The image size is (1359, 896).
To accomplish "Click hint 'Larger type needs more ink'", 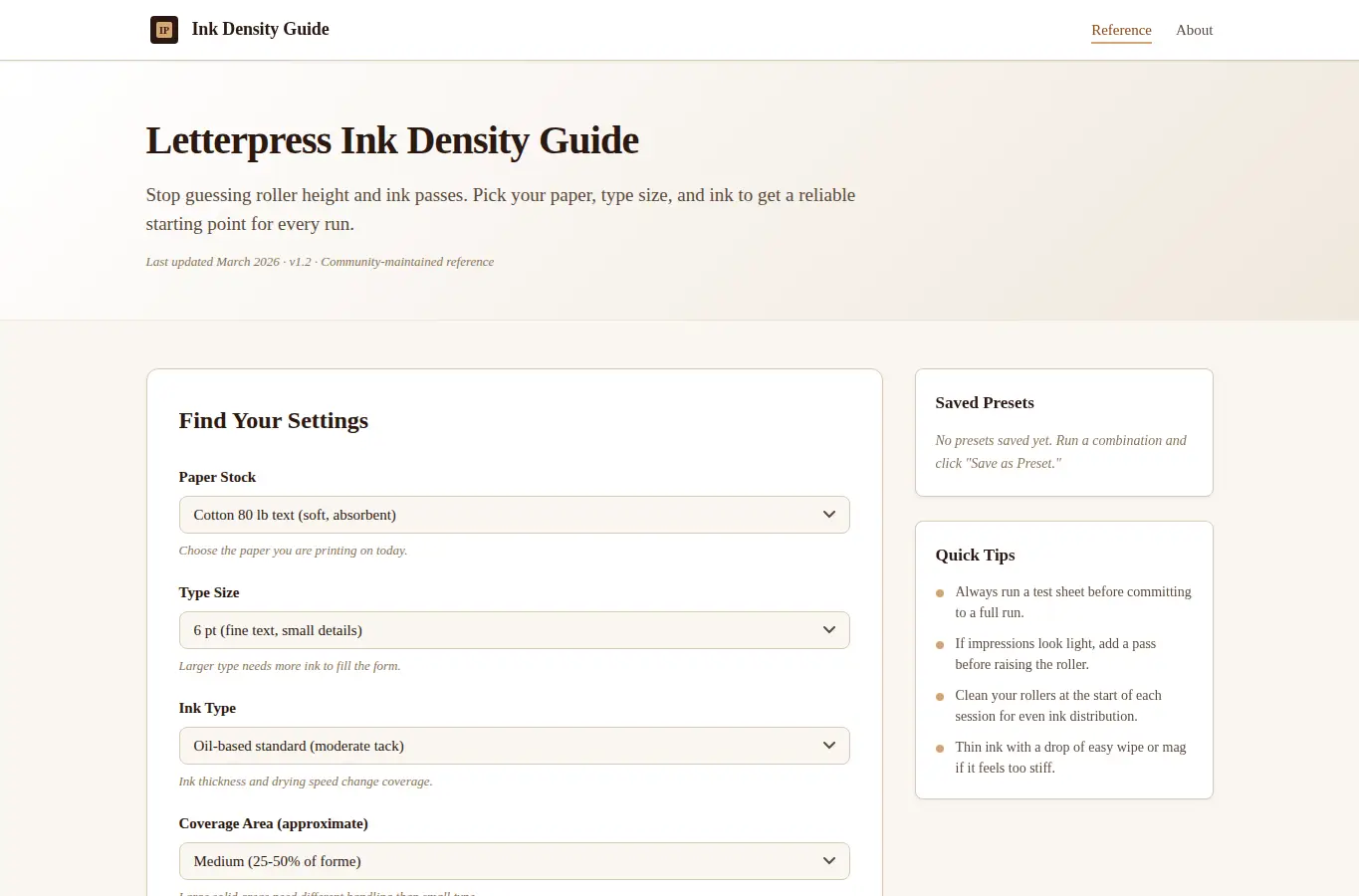I will click(290, 666).
